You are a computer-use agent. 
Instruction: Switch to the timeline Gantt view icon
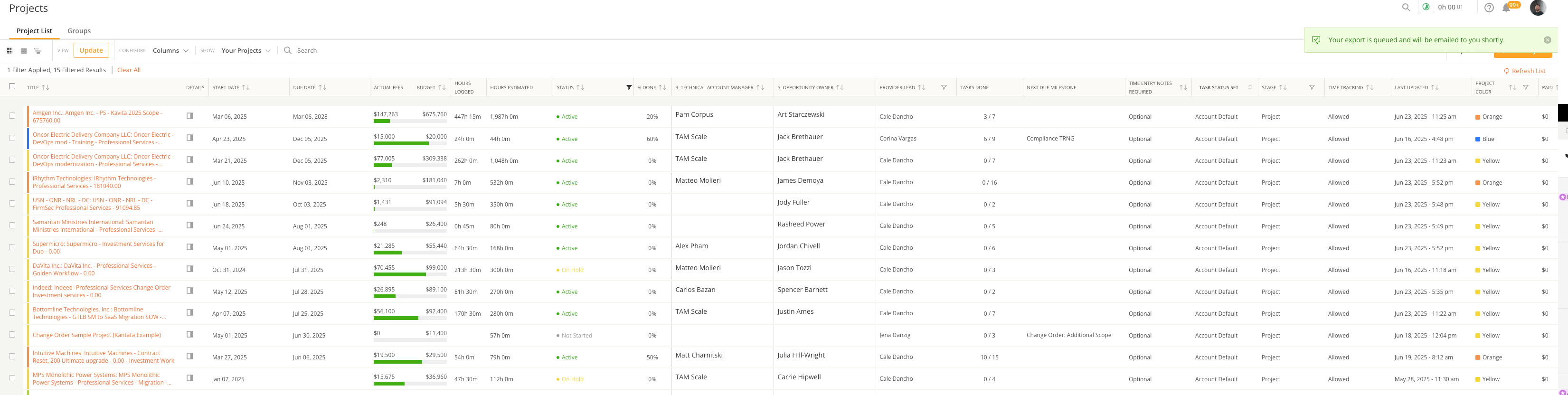click(38, 50)
